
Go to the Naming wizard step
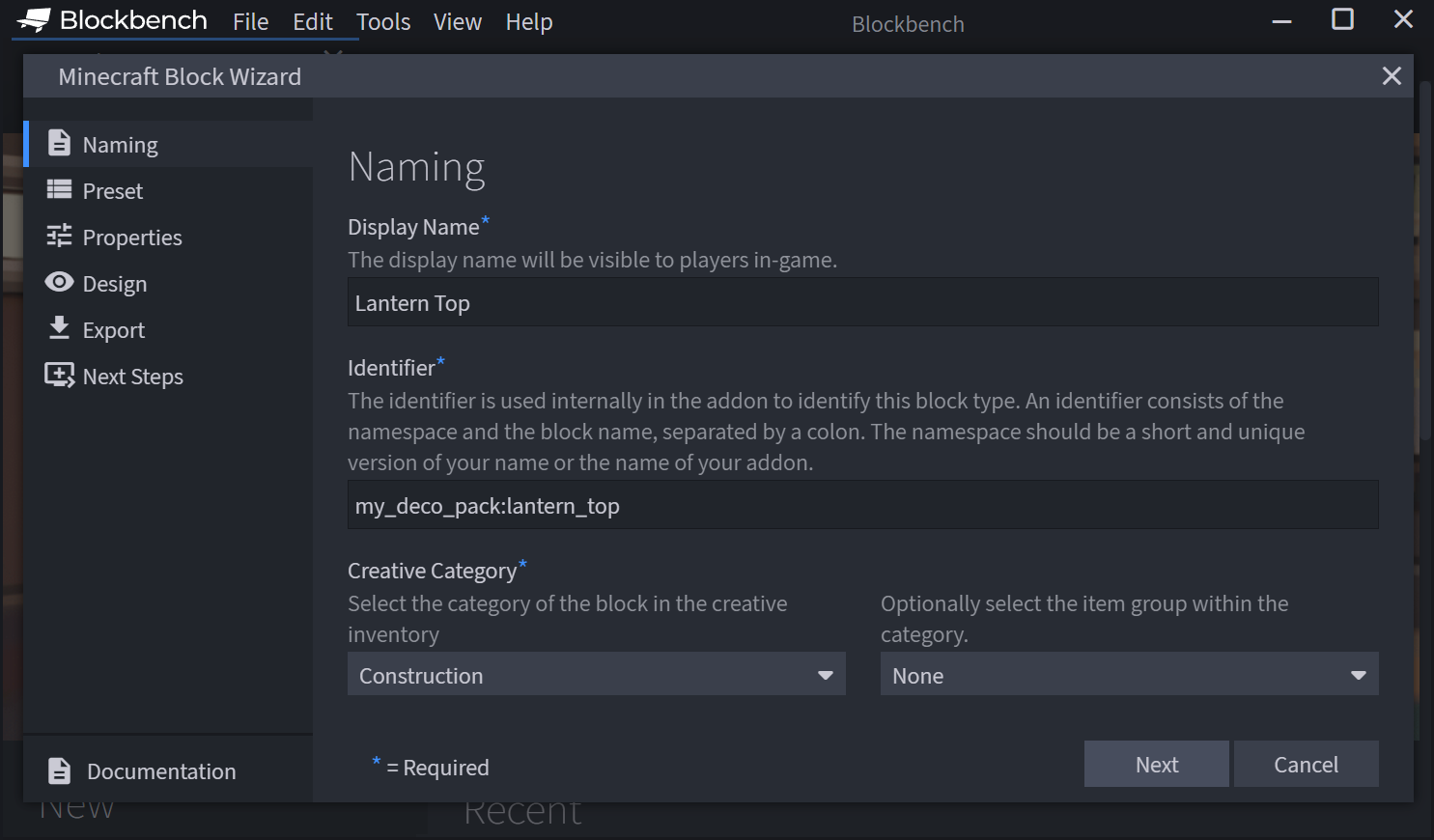[x=168, y=144]
